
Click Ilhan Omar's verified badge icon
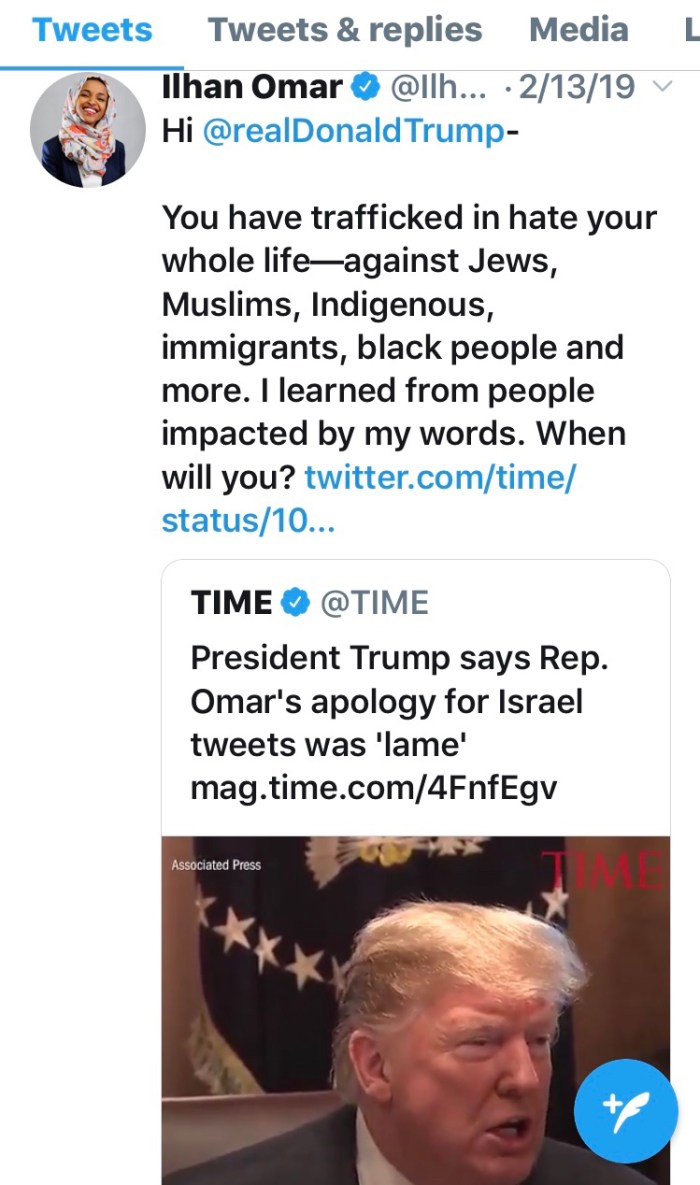(367, 88)
